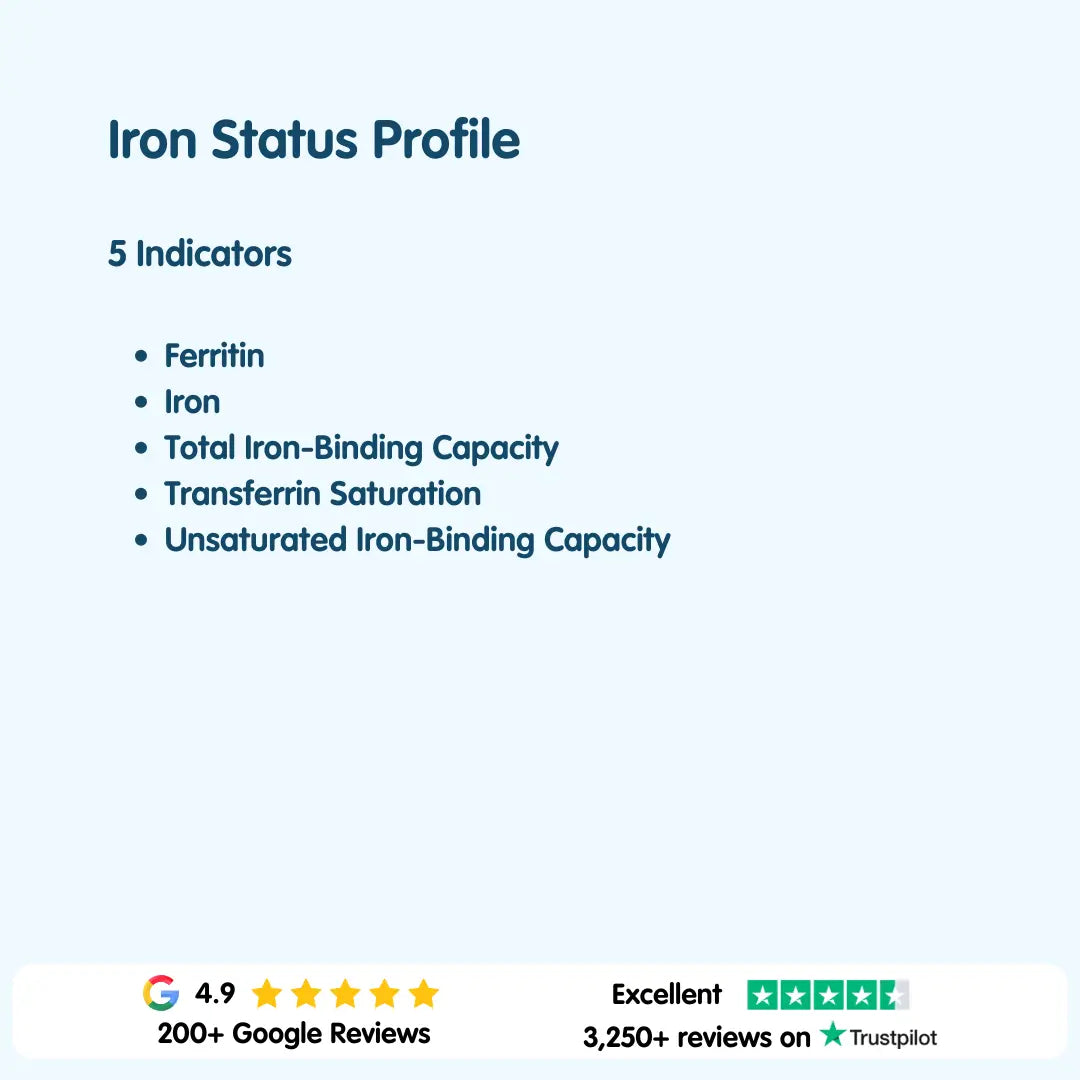Image resolution: width=1080 pixels, height=1080 pixels.
Task: Click the second yellow Google rating star
Action: [x=306, y=994]
